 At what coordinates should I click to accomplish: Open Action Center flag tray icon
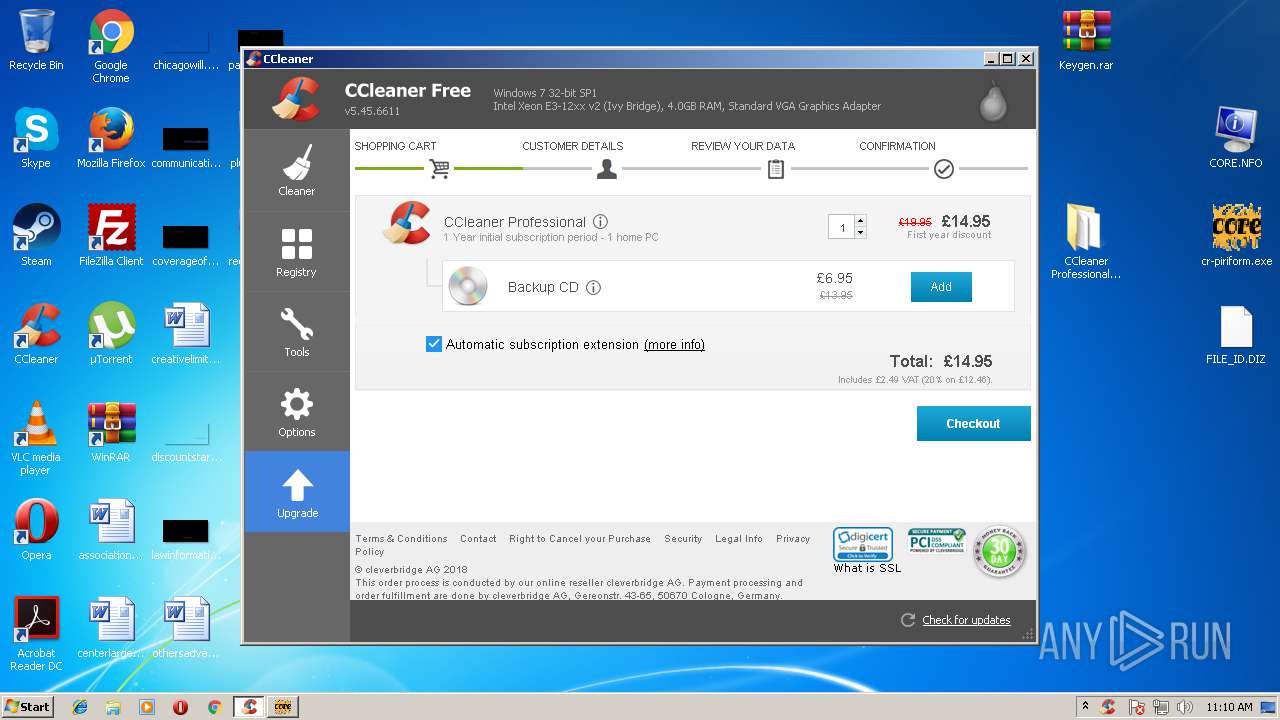tap(1136, 707)
